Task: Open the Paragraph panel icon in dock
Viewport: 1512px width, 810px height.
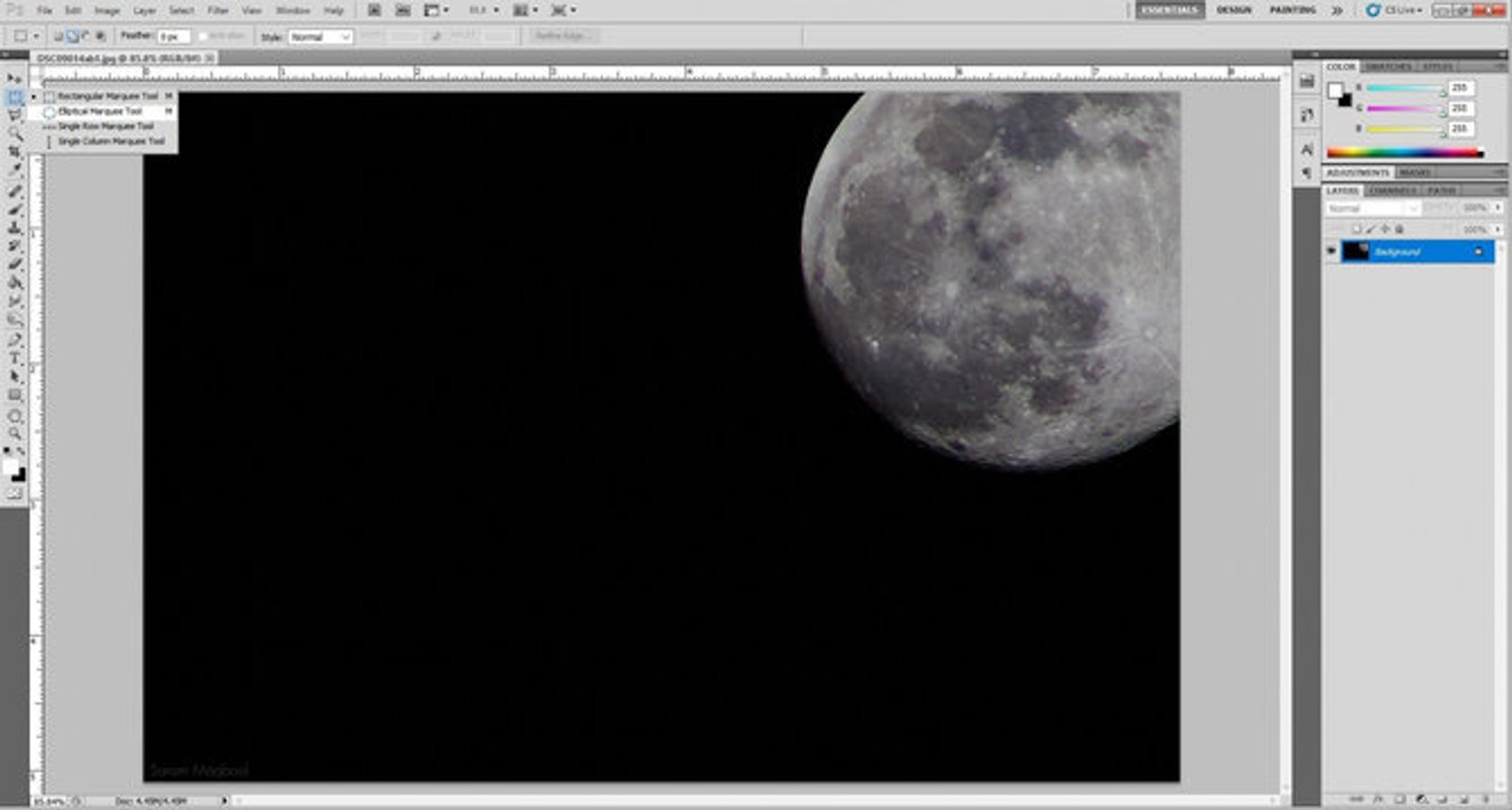Action: click(1307, 172)
